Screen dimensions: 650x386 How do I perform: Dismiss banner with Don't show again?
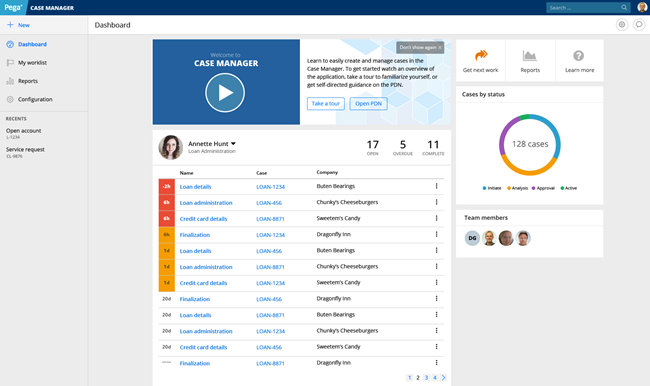point(420,47)
